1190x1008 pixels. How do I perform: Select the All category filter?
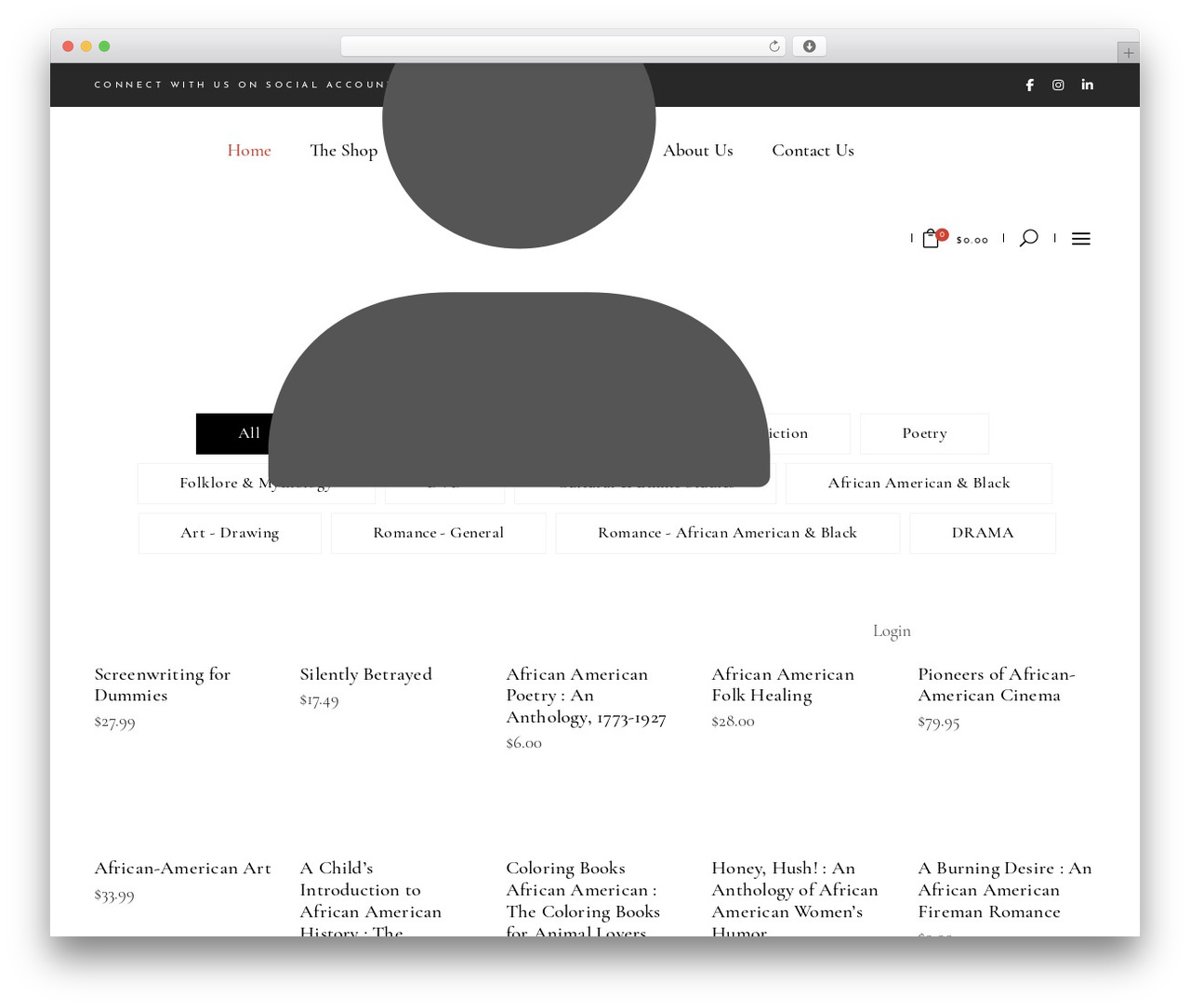click(234, 433)
